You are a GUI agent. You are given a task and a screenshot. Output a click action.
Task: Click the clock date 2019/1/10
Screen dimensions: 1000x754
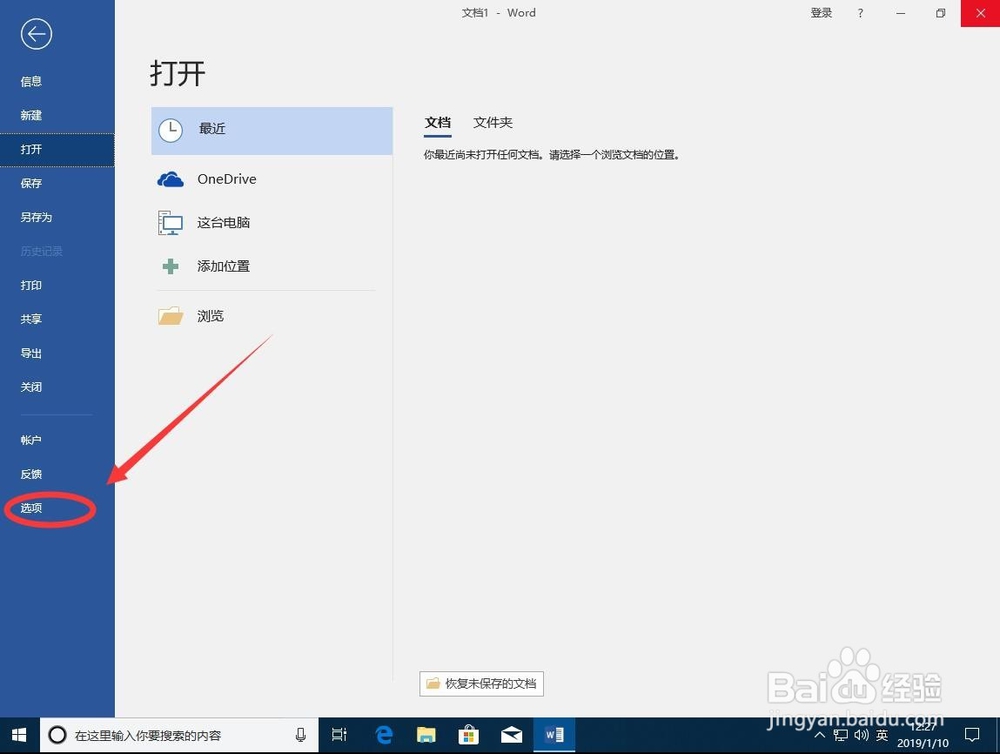(923, 743)
